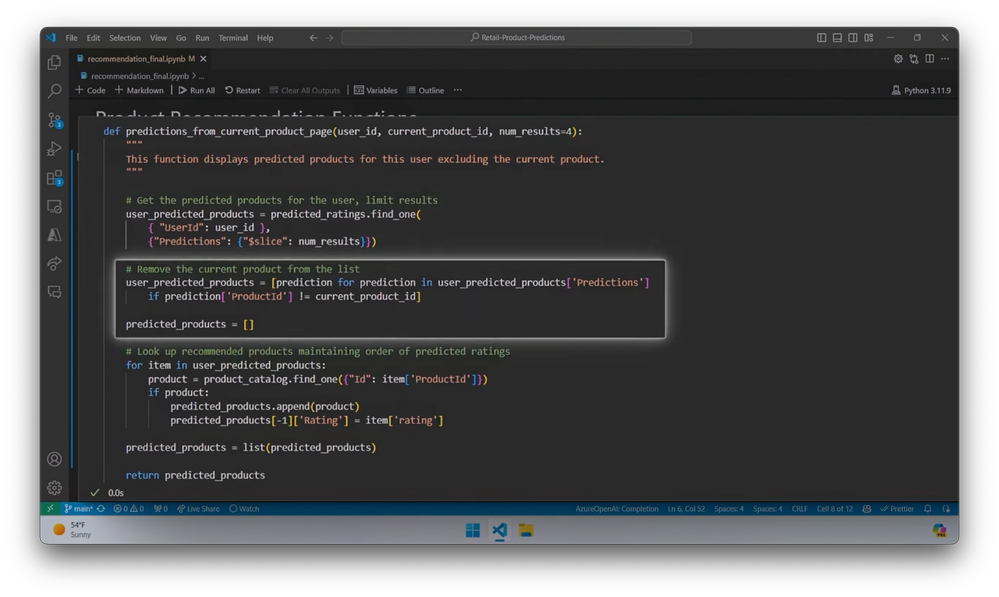The width and height of the screenshot is (999, 597).
Task: Open the Extensions view
Action: point(55,178)
